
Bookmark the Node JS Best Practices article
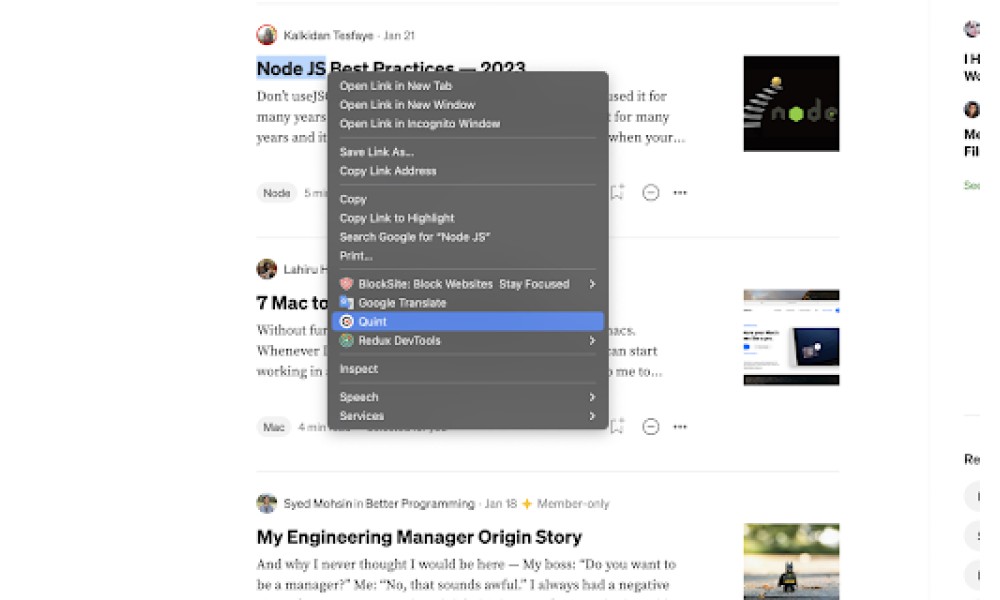617,192
